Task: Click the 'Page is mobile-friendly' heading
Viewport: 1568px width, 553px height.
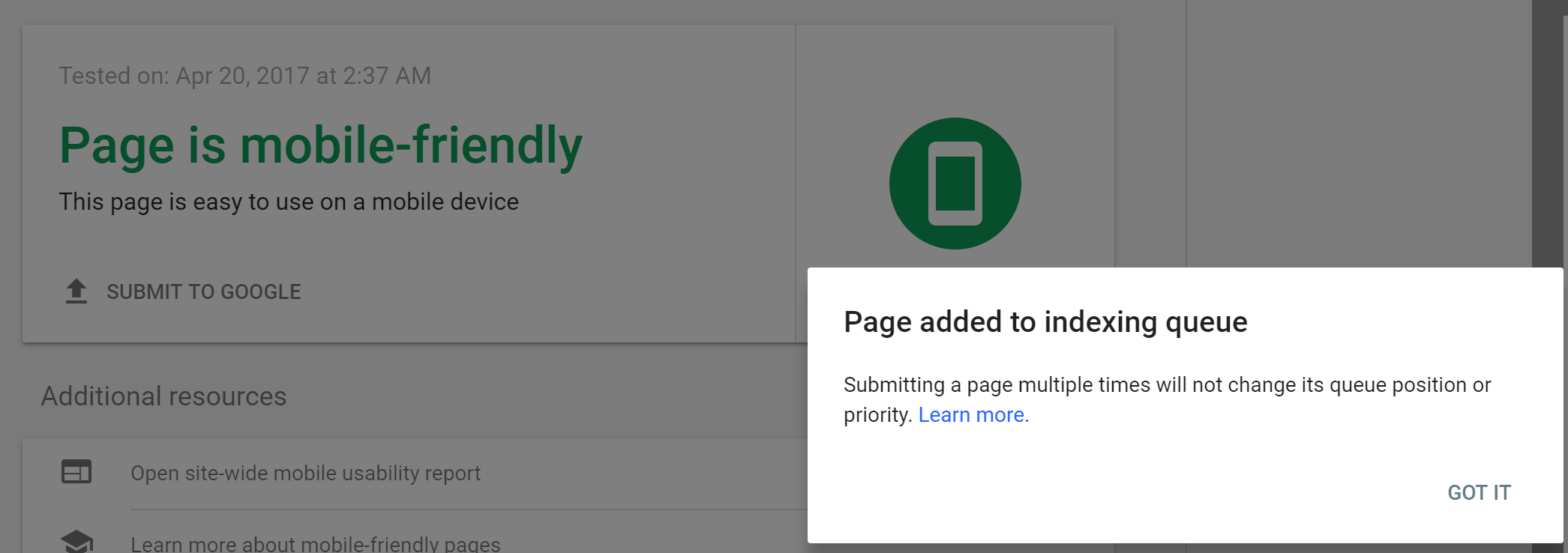Action: 320,145
